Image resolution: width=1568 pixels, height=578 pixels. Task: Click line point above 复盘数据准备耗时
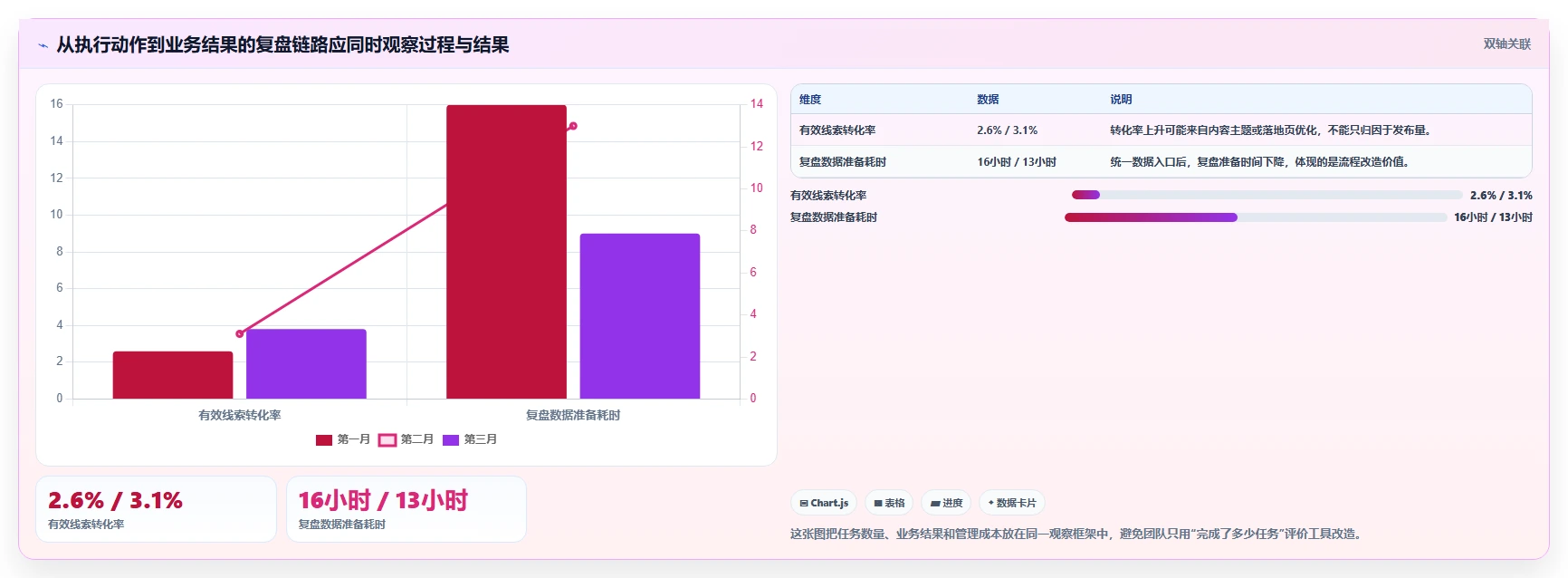573,126
